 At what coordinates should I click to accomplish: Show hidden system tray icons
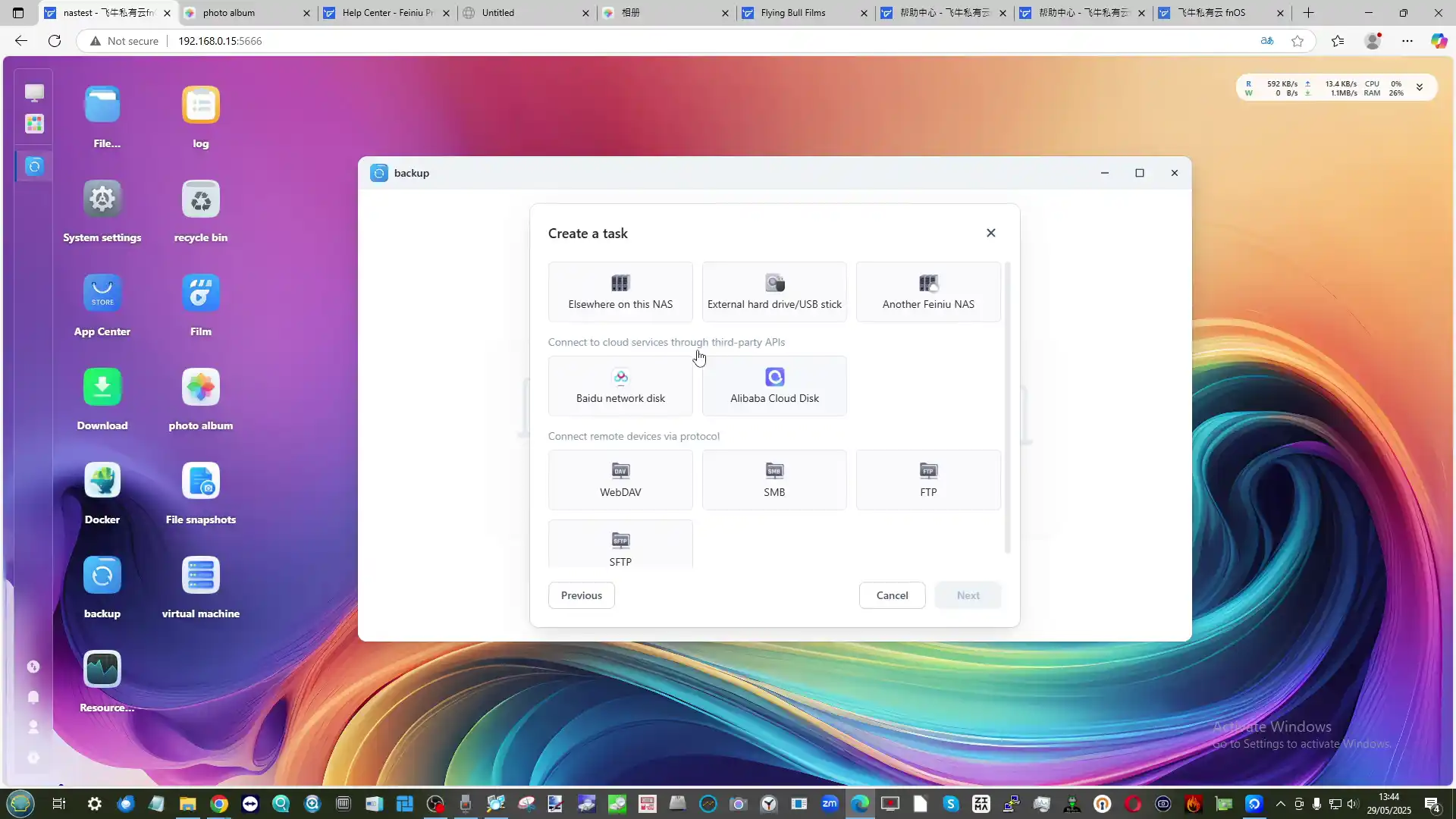point(1281,804)
